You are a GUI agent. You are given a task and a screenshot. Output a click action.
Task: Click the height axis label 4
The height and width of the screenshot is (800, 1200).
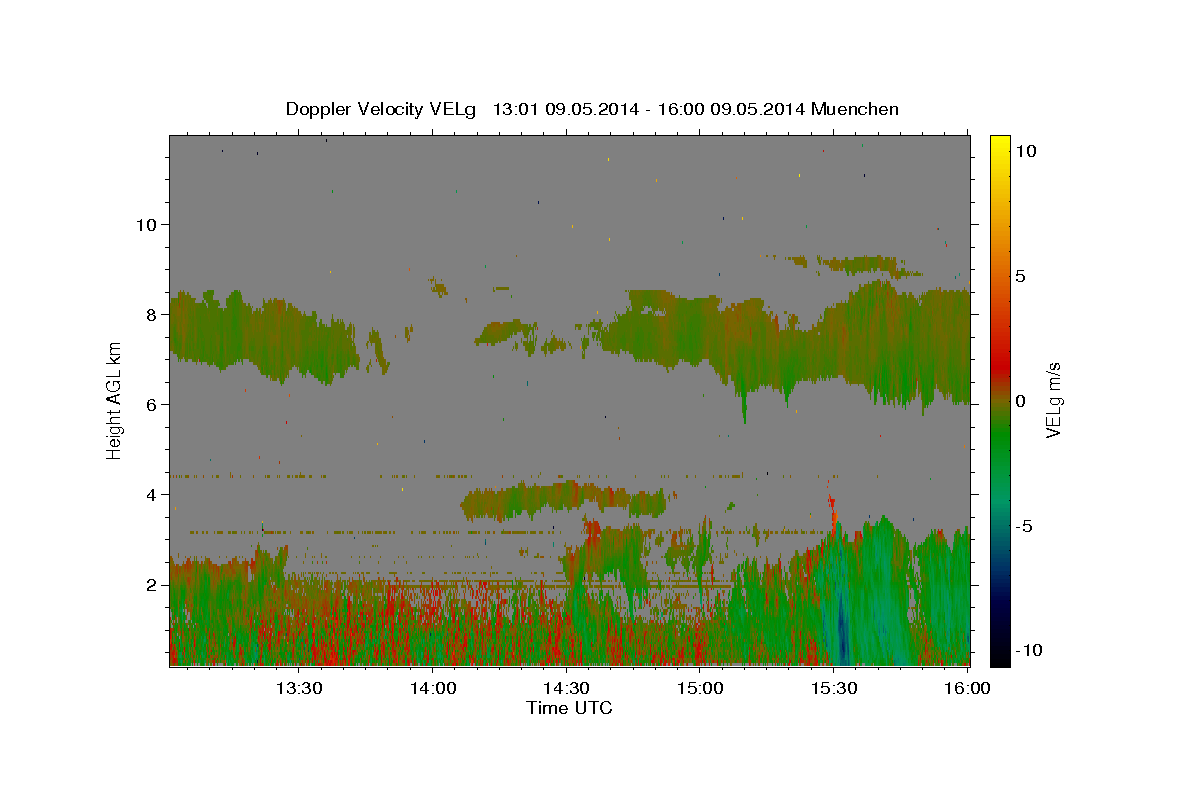151,495
